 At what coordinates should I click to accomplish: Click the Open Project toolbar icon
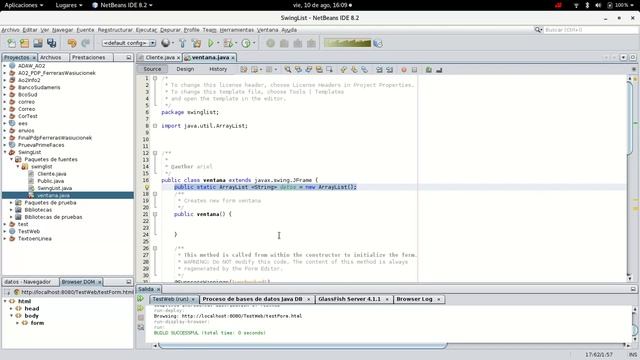click(38, 43)
